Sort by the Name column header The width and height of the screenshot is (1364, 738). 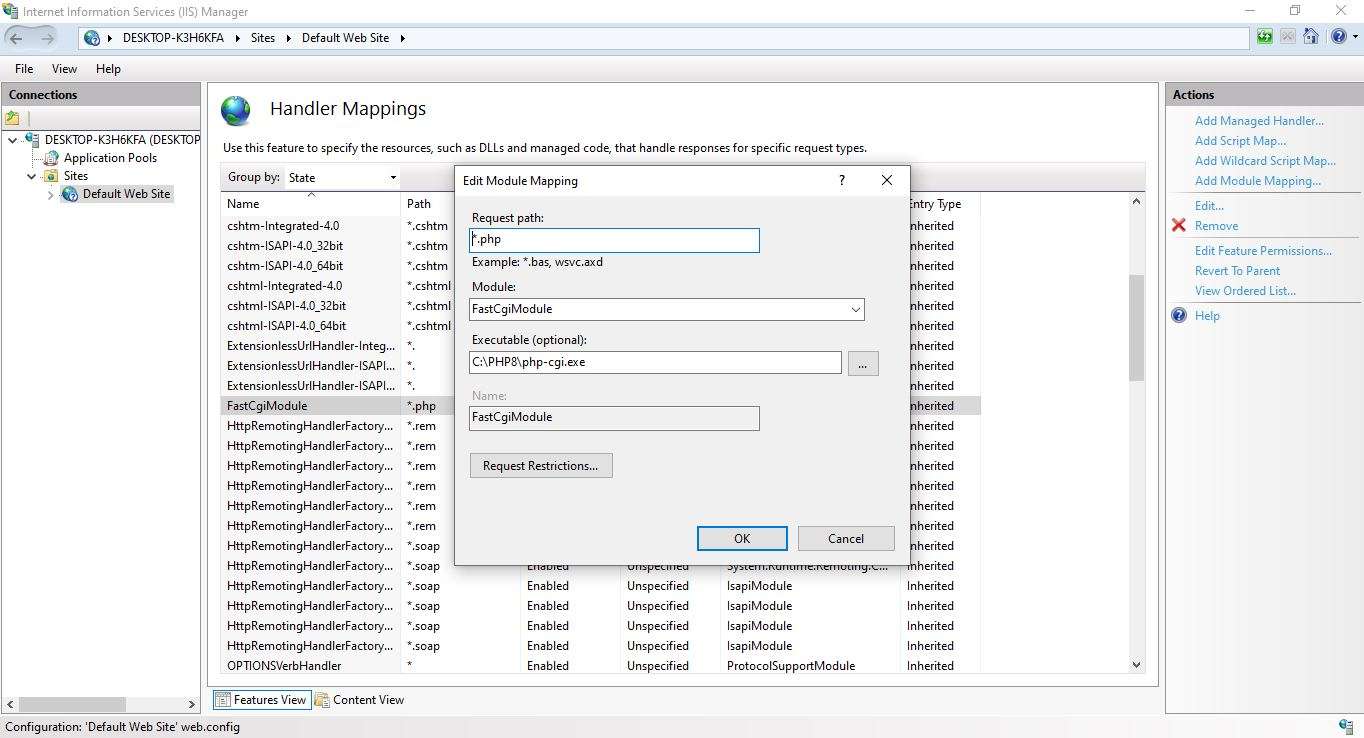(310, 204)
